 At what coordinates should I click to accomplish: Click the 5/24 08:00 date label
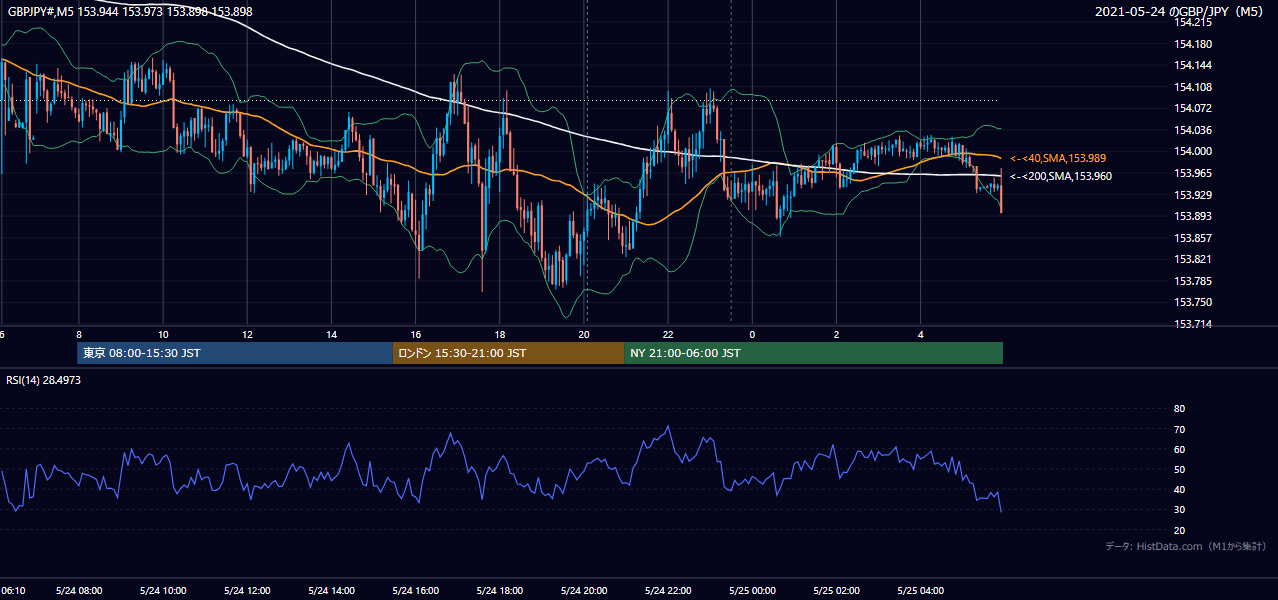pos(79,591)
